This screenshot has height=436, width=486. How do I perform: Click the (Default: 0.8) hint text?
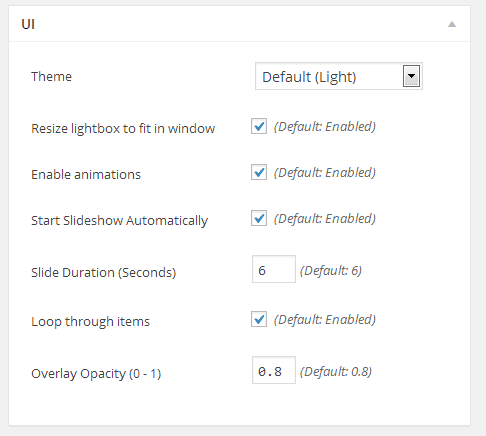336,371
